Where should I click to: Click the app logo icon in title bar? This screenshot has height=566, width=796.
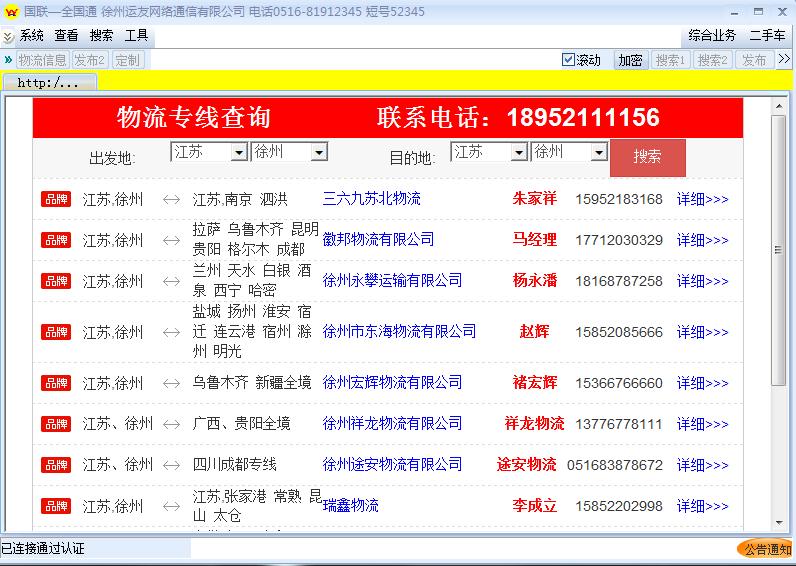click(x=11, y=11)
